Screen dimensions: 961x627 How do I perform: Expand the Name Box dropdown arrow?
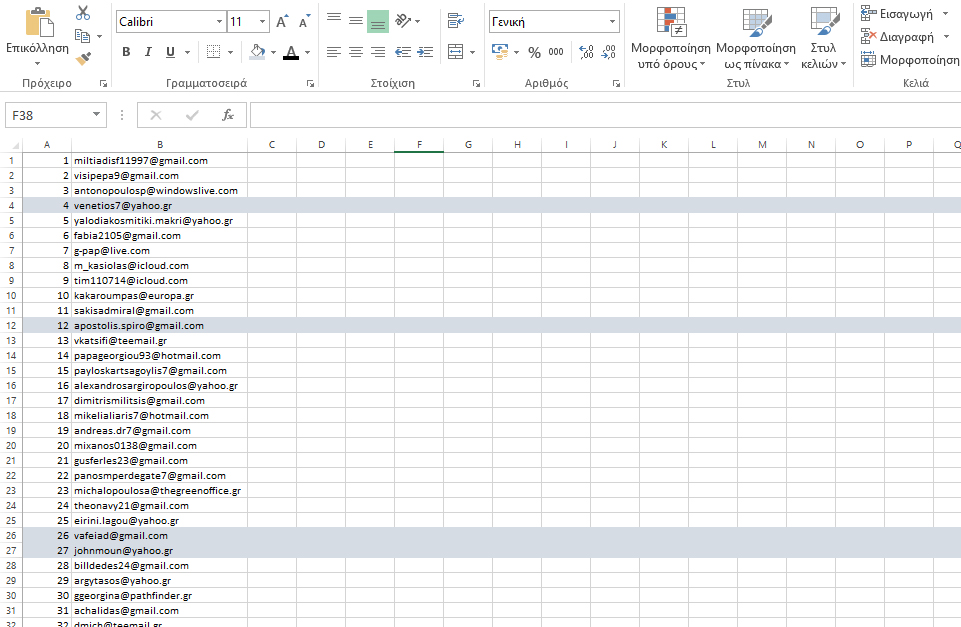tap(96, 115)
